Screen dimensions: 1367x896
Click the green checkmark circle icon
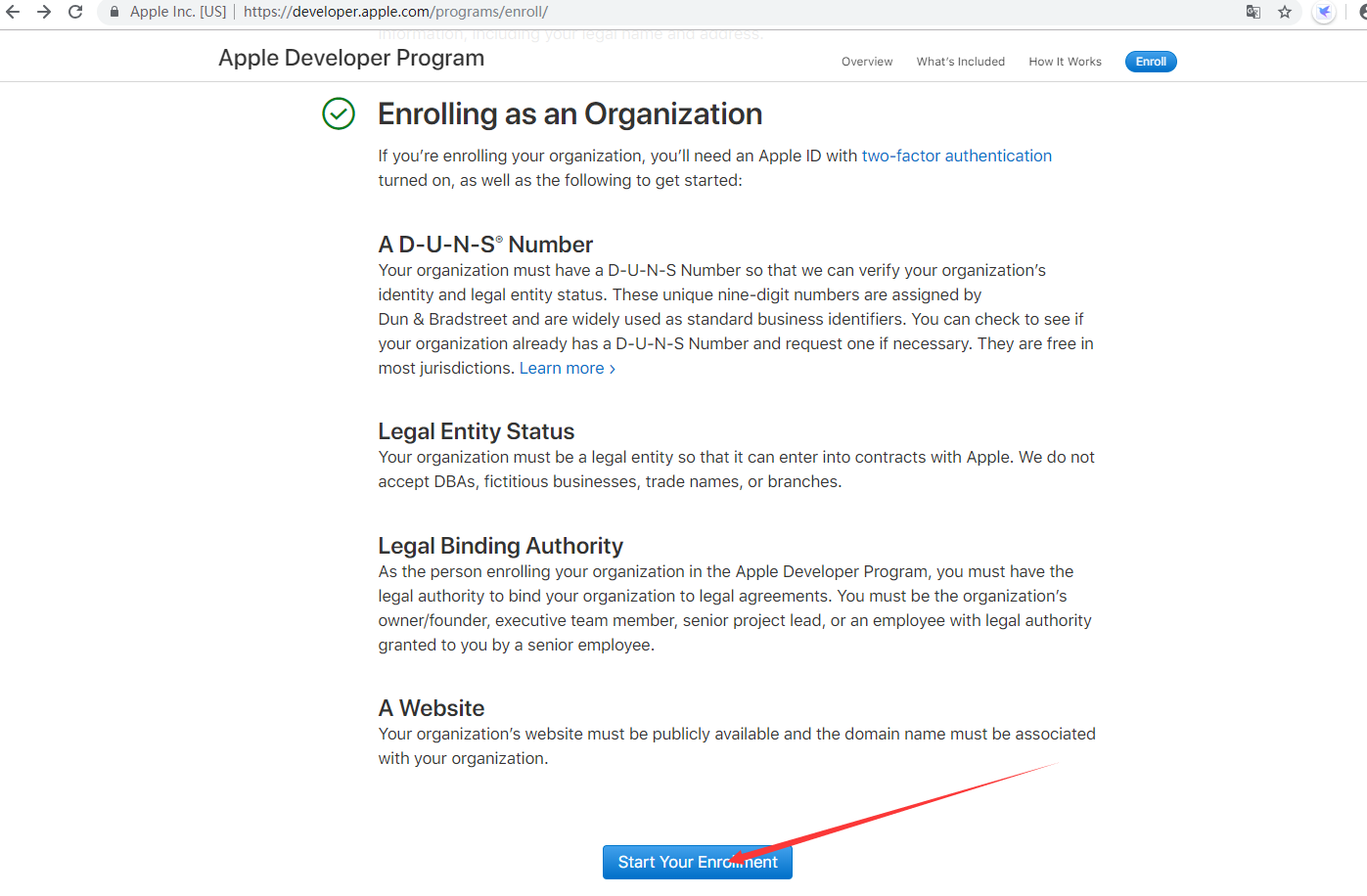click(339, 113)
